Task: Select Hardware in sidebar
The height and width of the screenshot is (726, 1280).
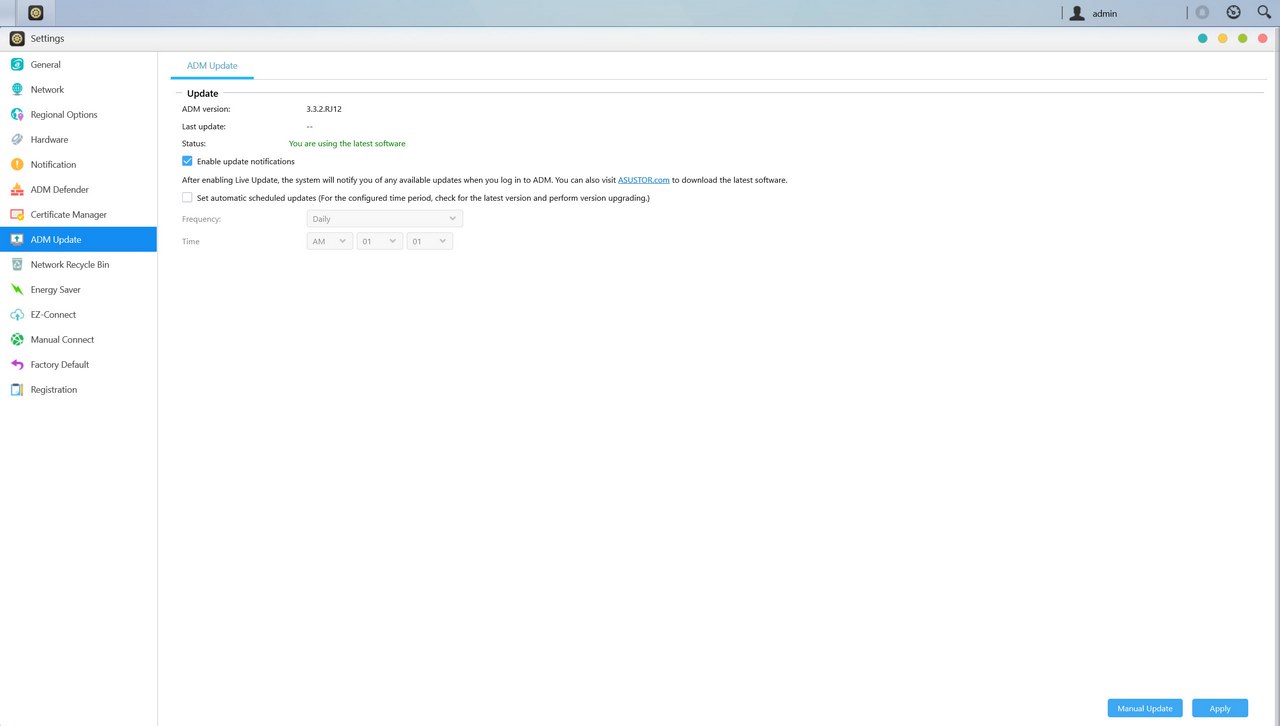Action: click(x=78, y=139)
